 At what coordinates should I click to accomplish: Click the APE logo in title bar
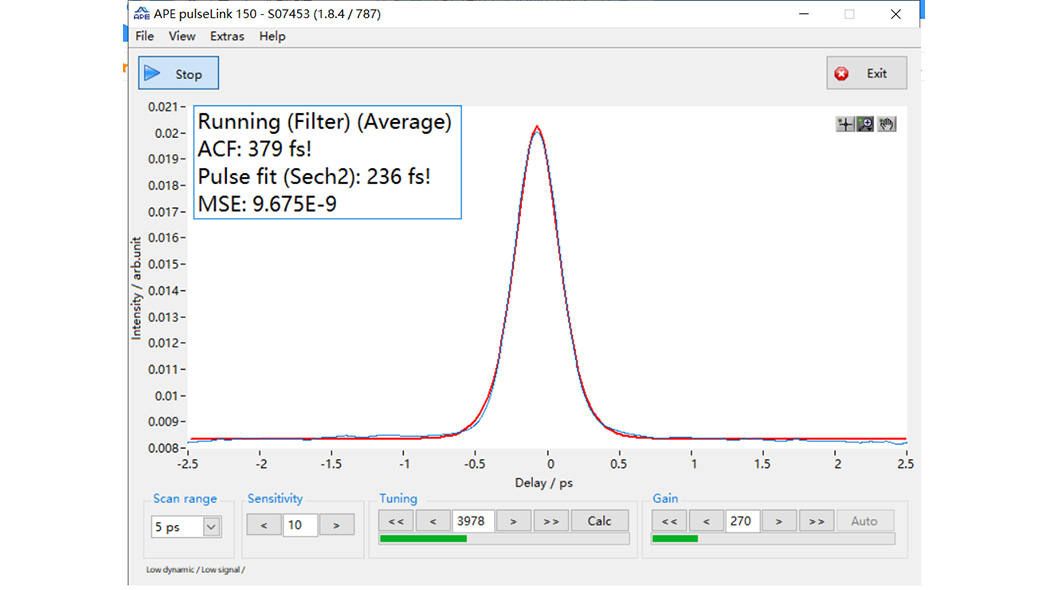[143, 14]
